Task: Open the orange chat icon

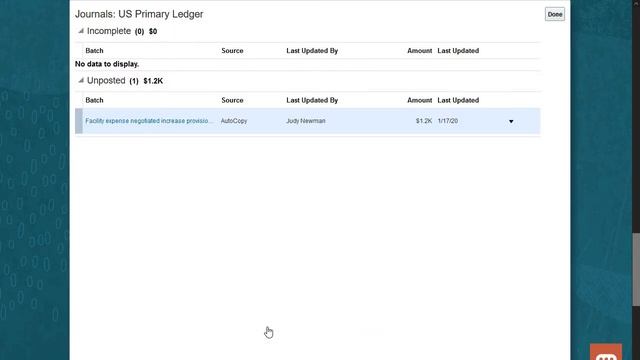Action: (x=606, y=352)
